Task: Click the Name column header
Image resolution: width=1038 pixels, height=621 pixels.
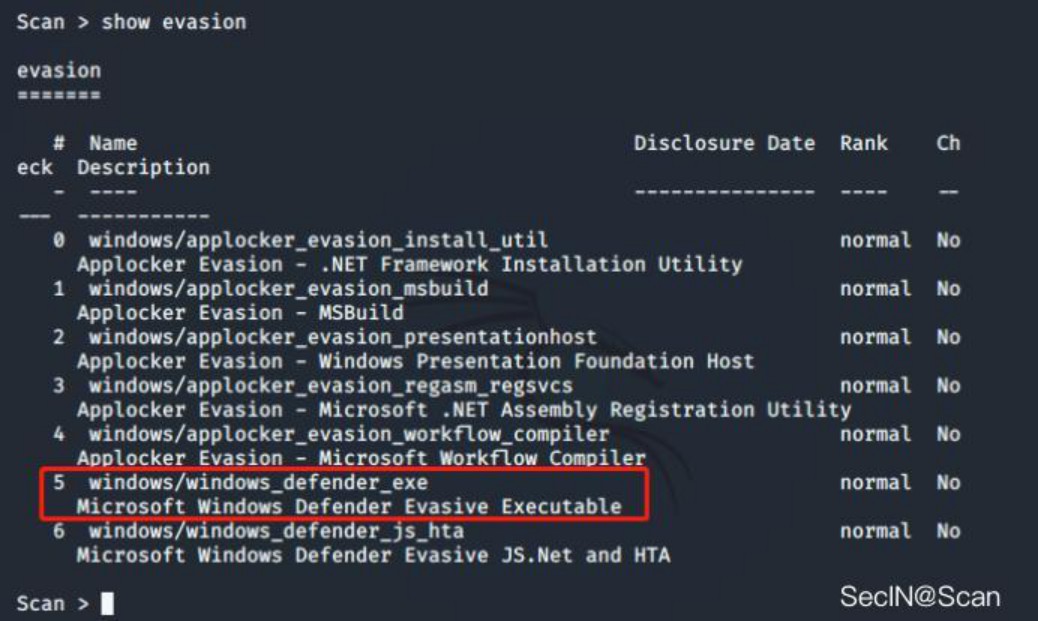Action: pyautogui.click(x=113, y=143)
